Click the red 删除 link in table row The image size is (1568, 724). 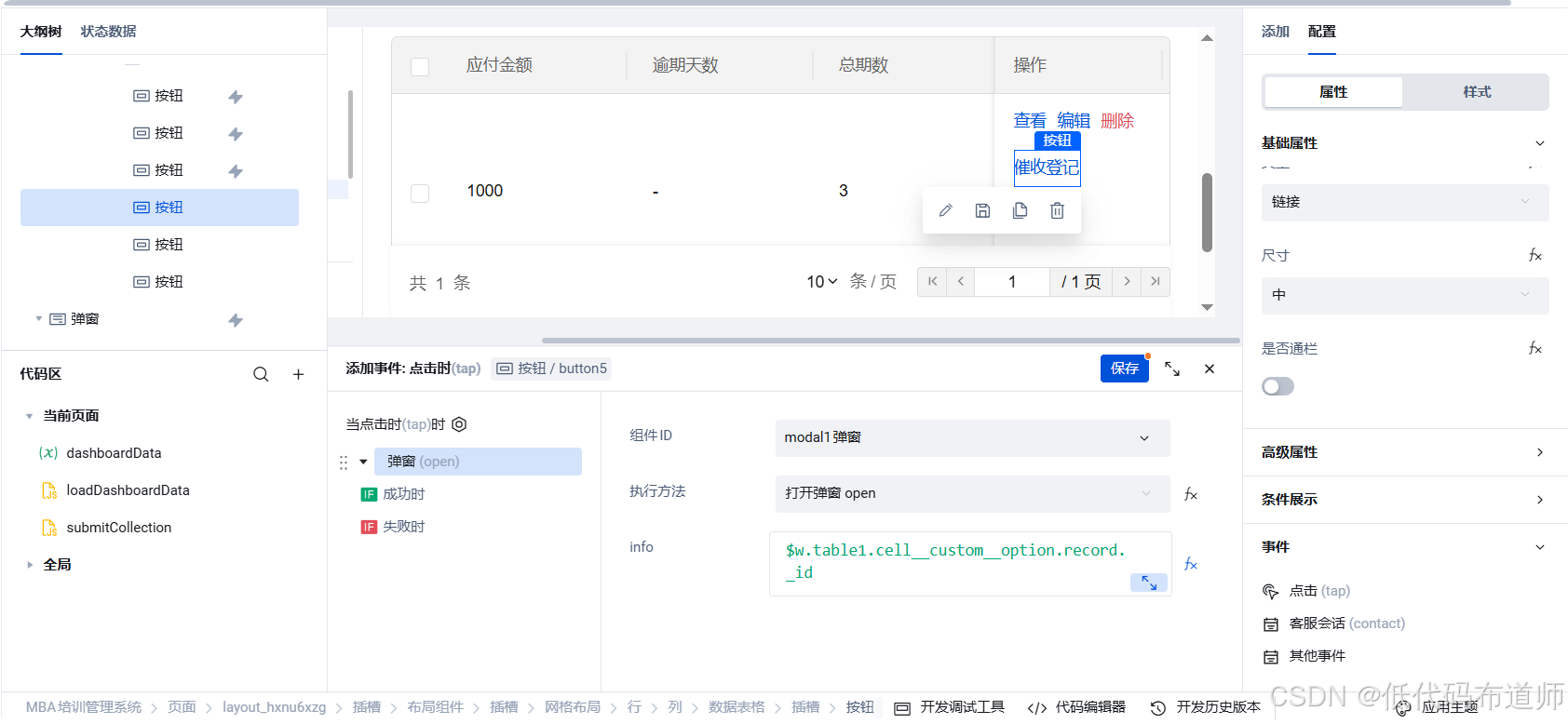(1117, 120)
